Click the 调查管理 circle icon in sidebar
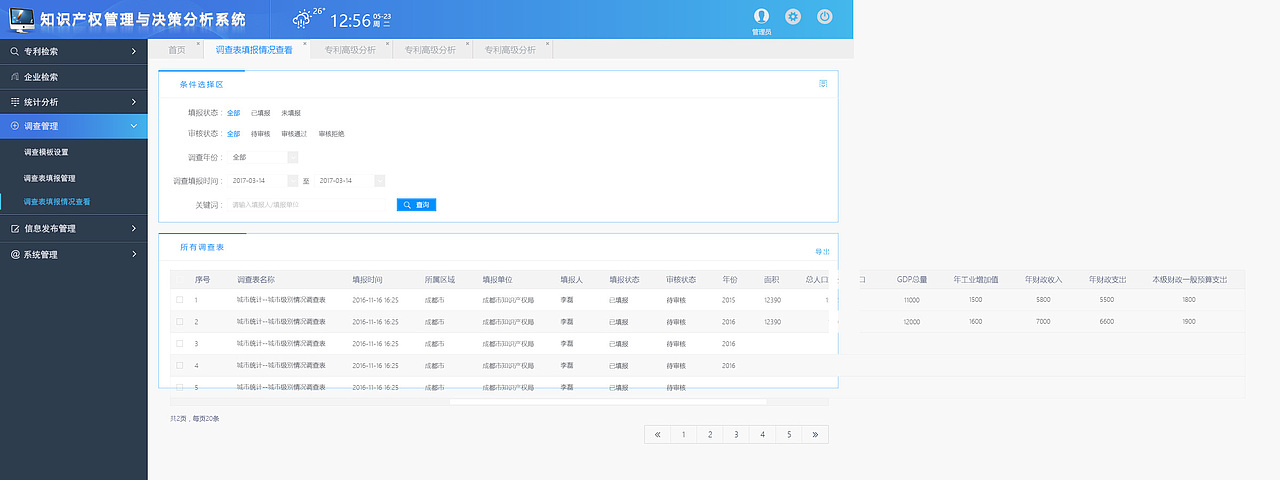Screen dimensions: 1280x480 [15, 126]
